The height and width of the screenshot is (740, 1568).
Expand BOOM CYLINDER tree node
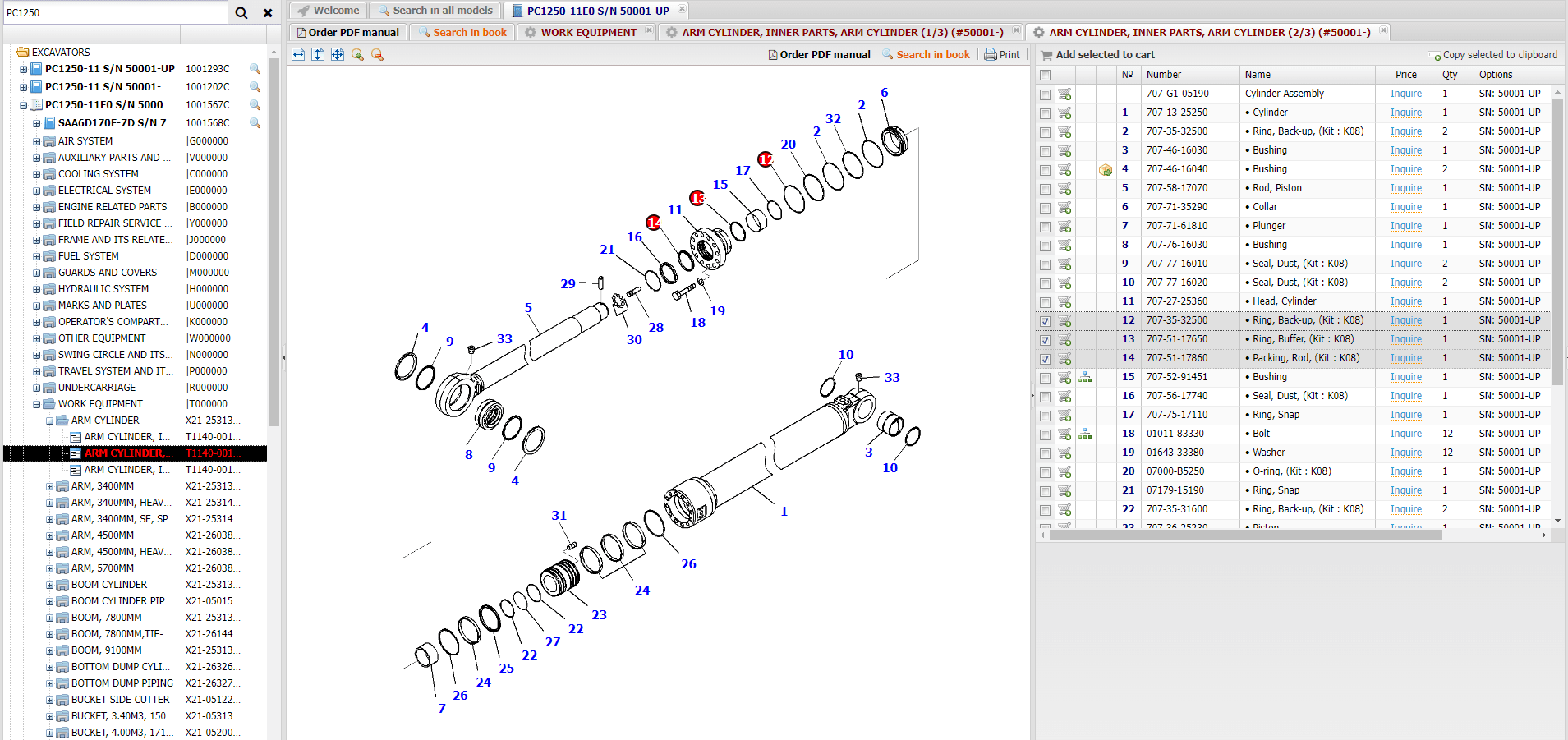point(49,585)
